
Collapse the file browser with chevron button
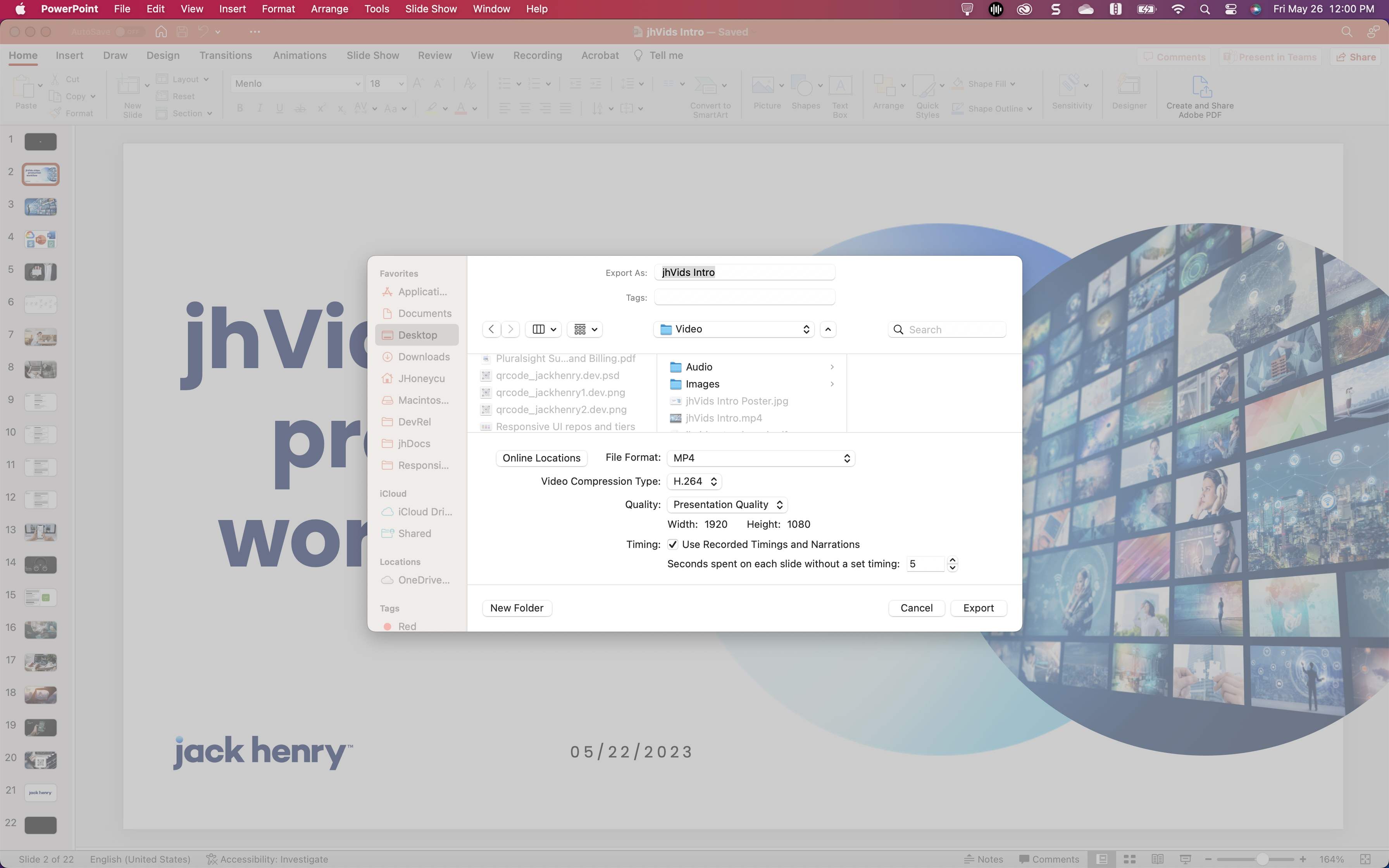[828, 329]
